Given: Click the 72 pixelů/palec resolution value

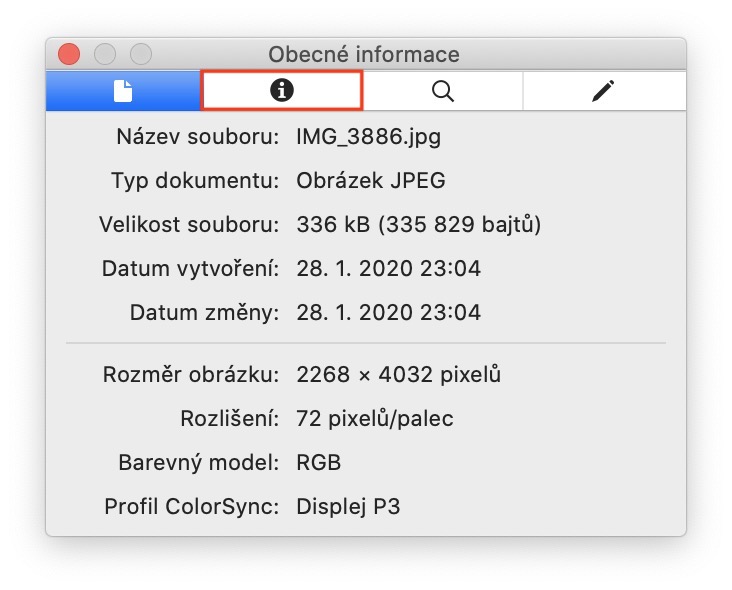Looking at the screenshot, I should (x=375, y=419).
